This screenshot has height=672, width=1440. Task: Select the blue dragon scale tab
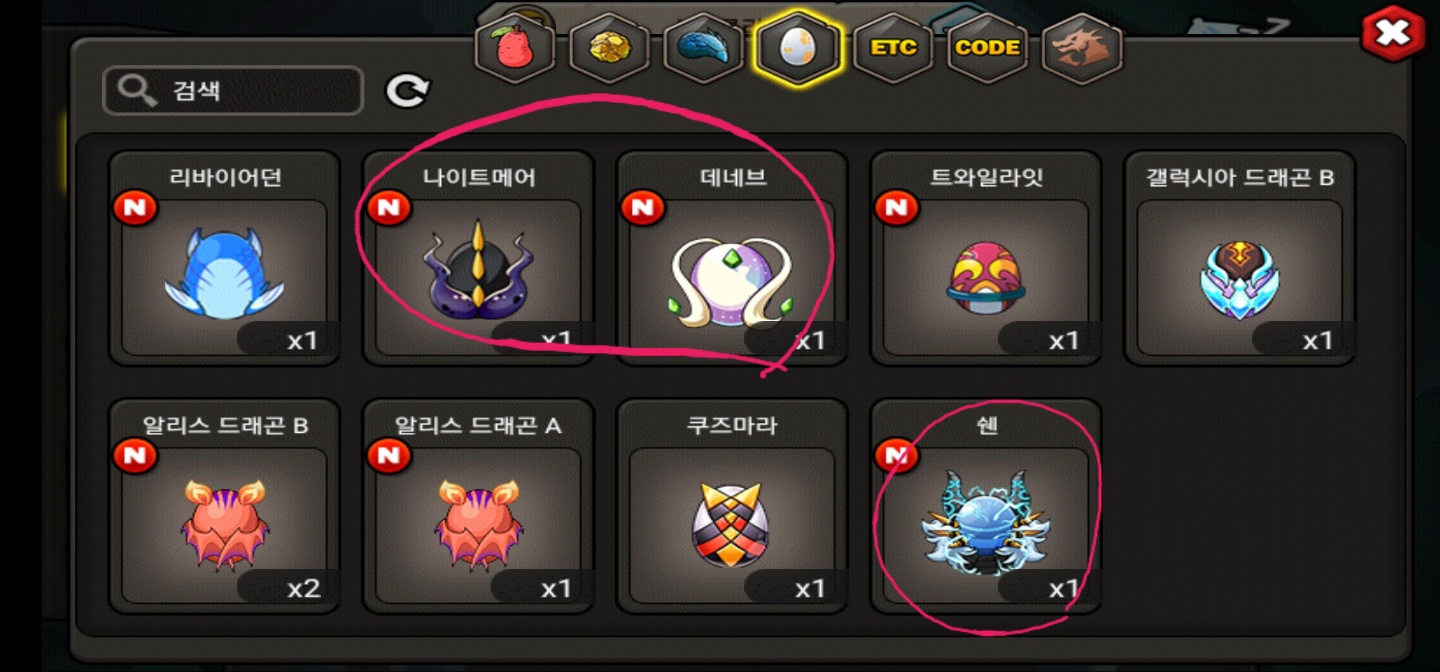(704, 48)
